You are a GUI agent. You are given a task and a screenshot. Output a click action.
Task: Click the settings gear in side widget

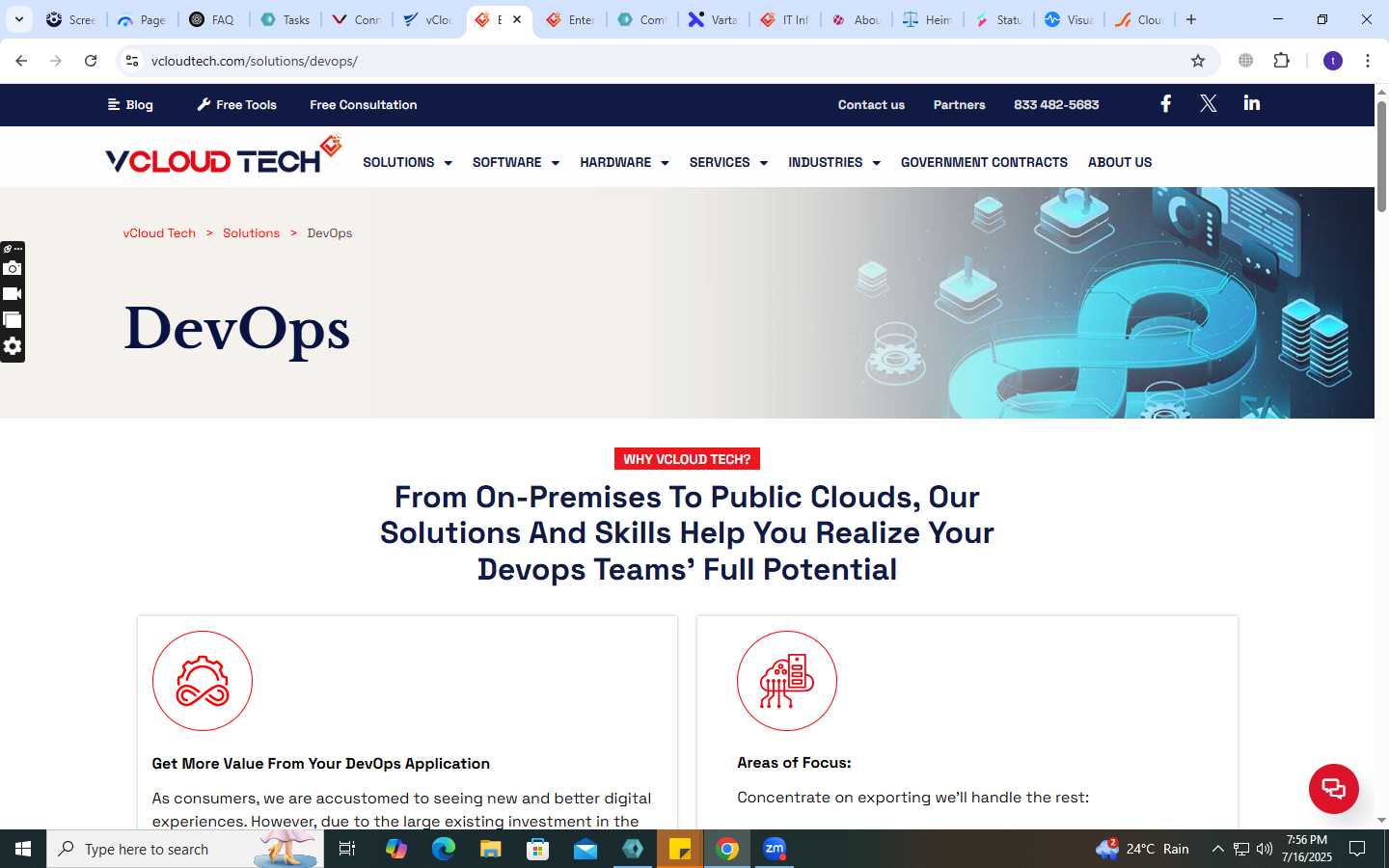pos(13,346)
